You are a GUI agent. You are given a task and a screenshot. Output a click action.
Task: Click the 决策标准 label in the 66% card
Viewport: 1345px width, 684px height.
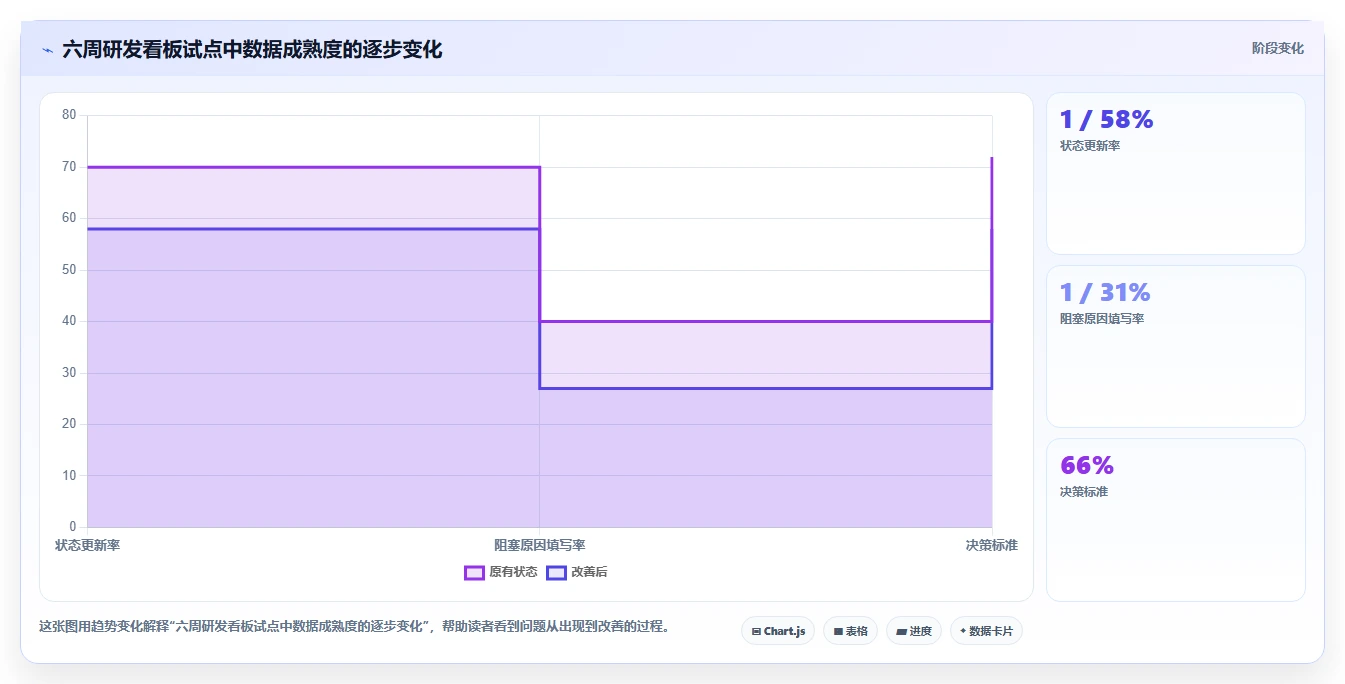point(1084,492)
